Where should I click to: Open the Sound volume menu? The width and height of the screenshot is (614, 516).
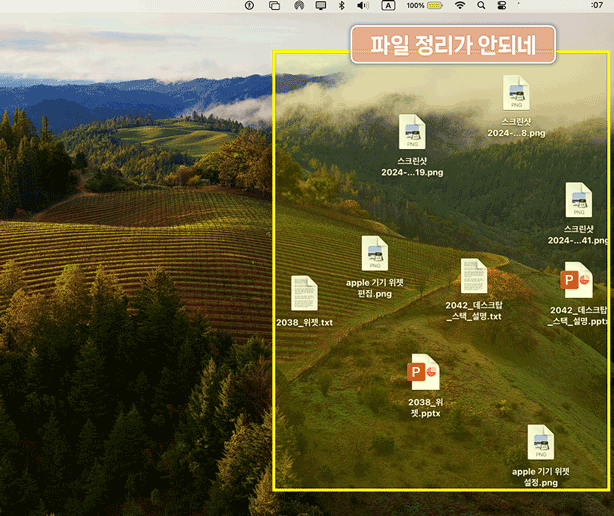coord(363,5)
